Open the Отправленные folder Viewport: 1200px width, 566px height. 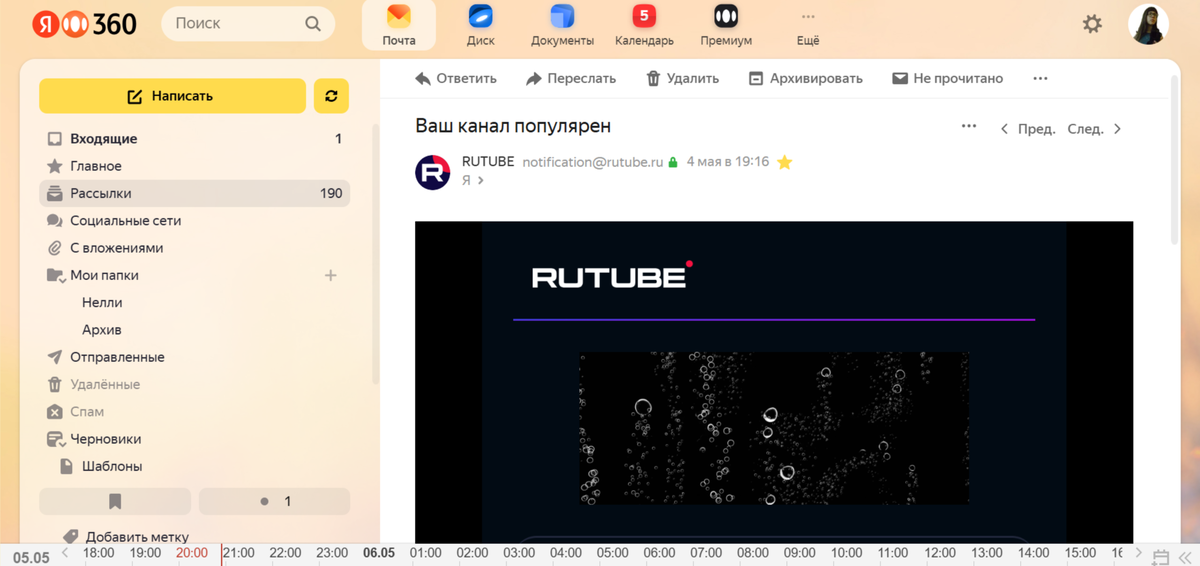[x=194, y=357]
